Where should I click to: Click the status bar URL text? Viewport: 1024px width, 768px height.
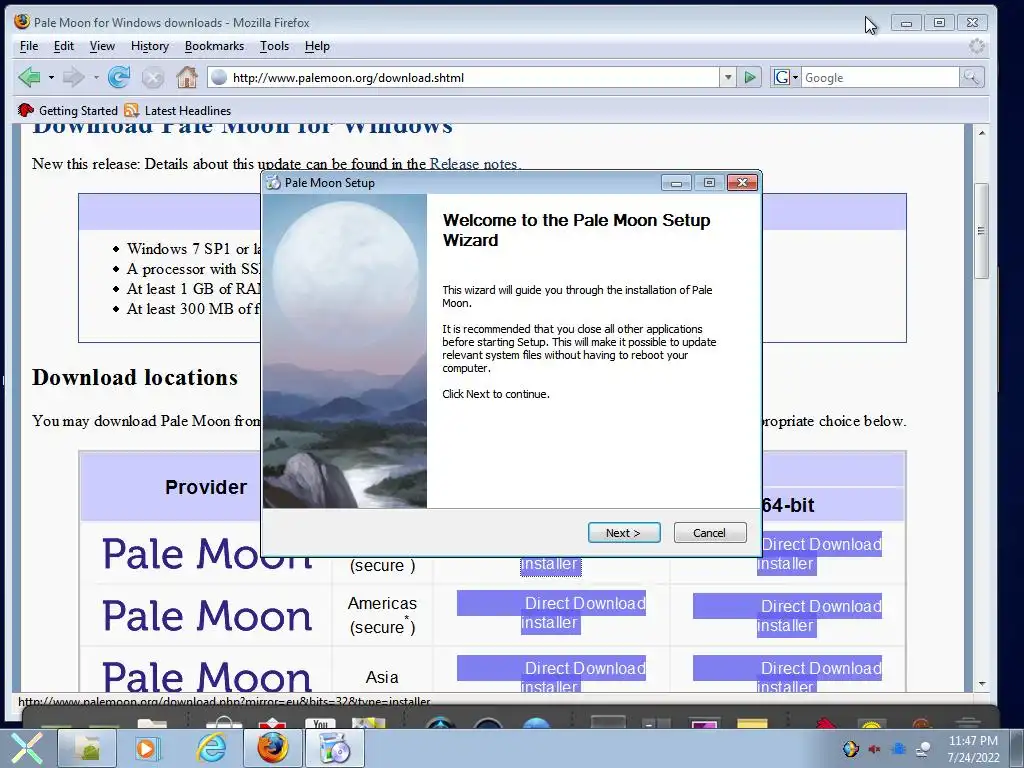(224, 701)
